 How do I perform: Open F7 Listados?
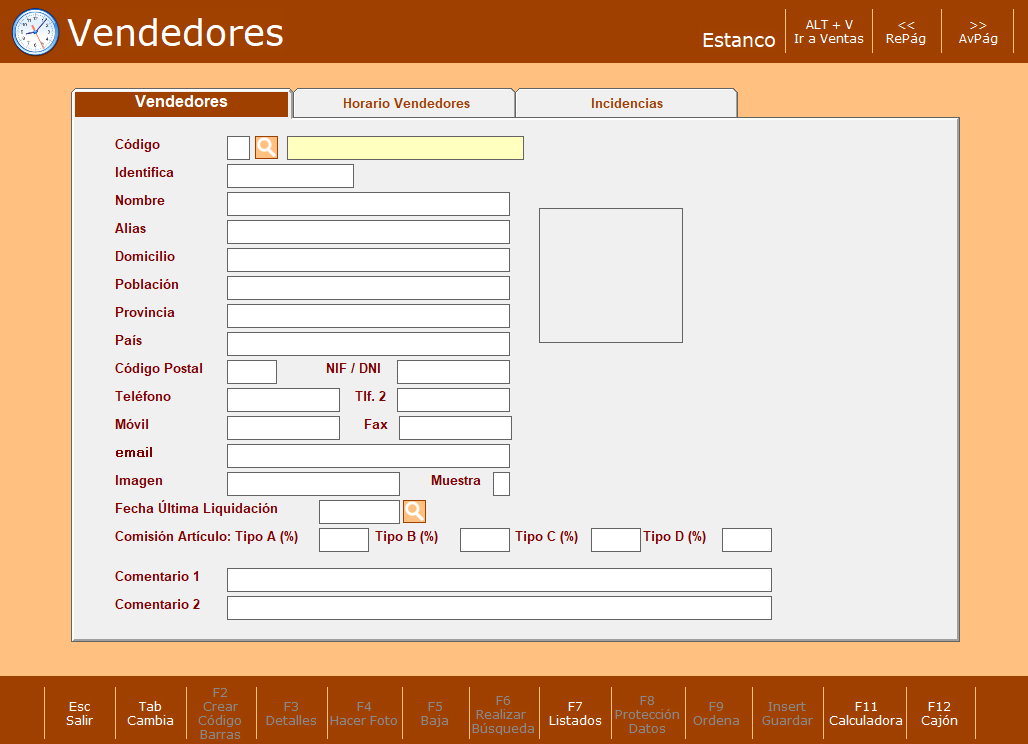coord(575,713)
